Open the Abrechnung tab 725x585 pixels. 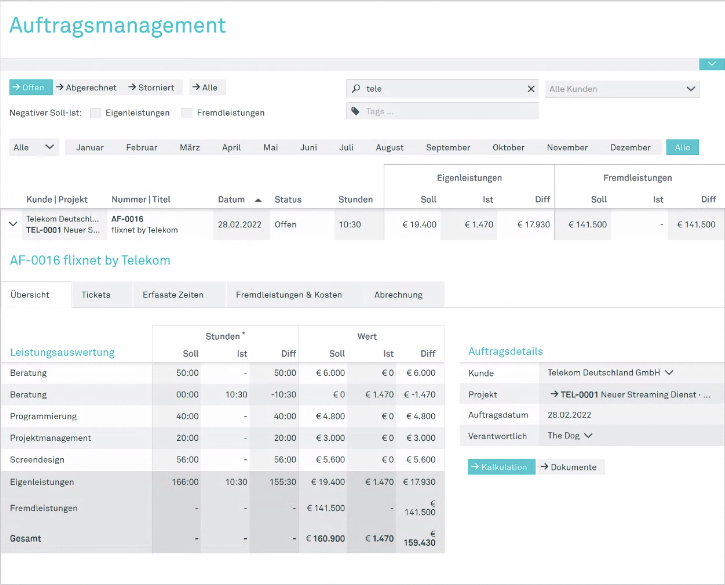(398, 295)
